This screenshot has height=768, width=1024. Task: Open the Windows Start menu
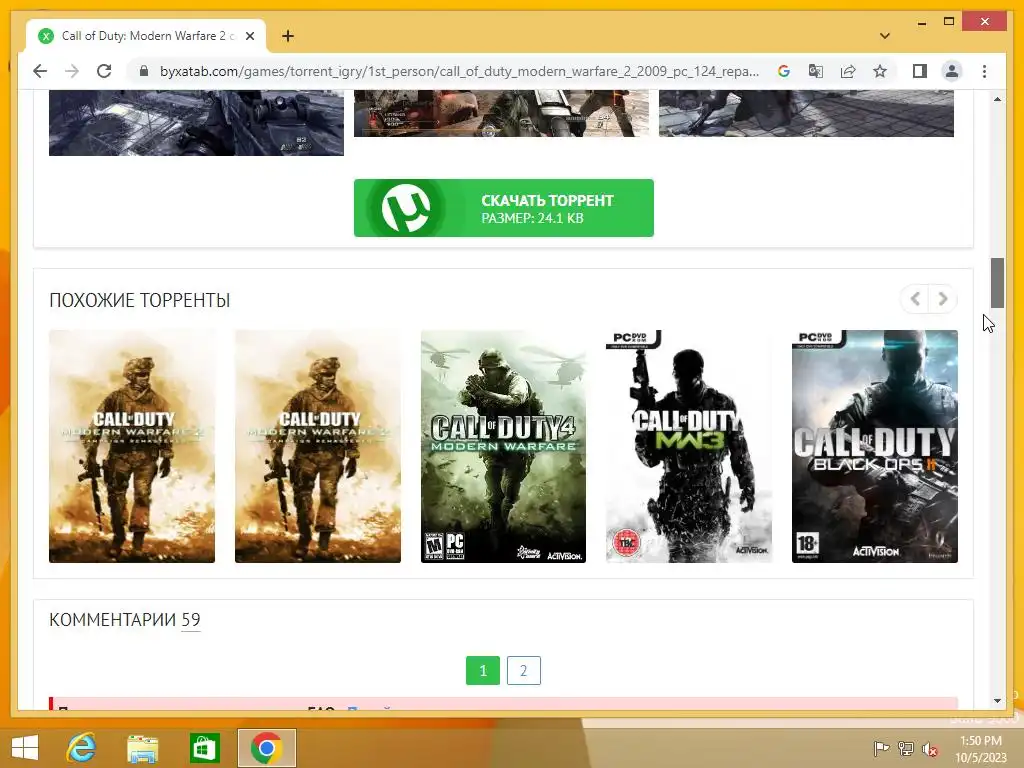tap(25, 748)
